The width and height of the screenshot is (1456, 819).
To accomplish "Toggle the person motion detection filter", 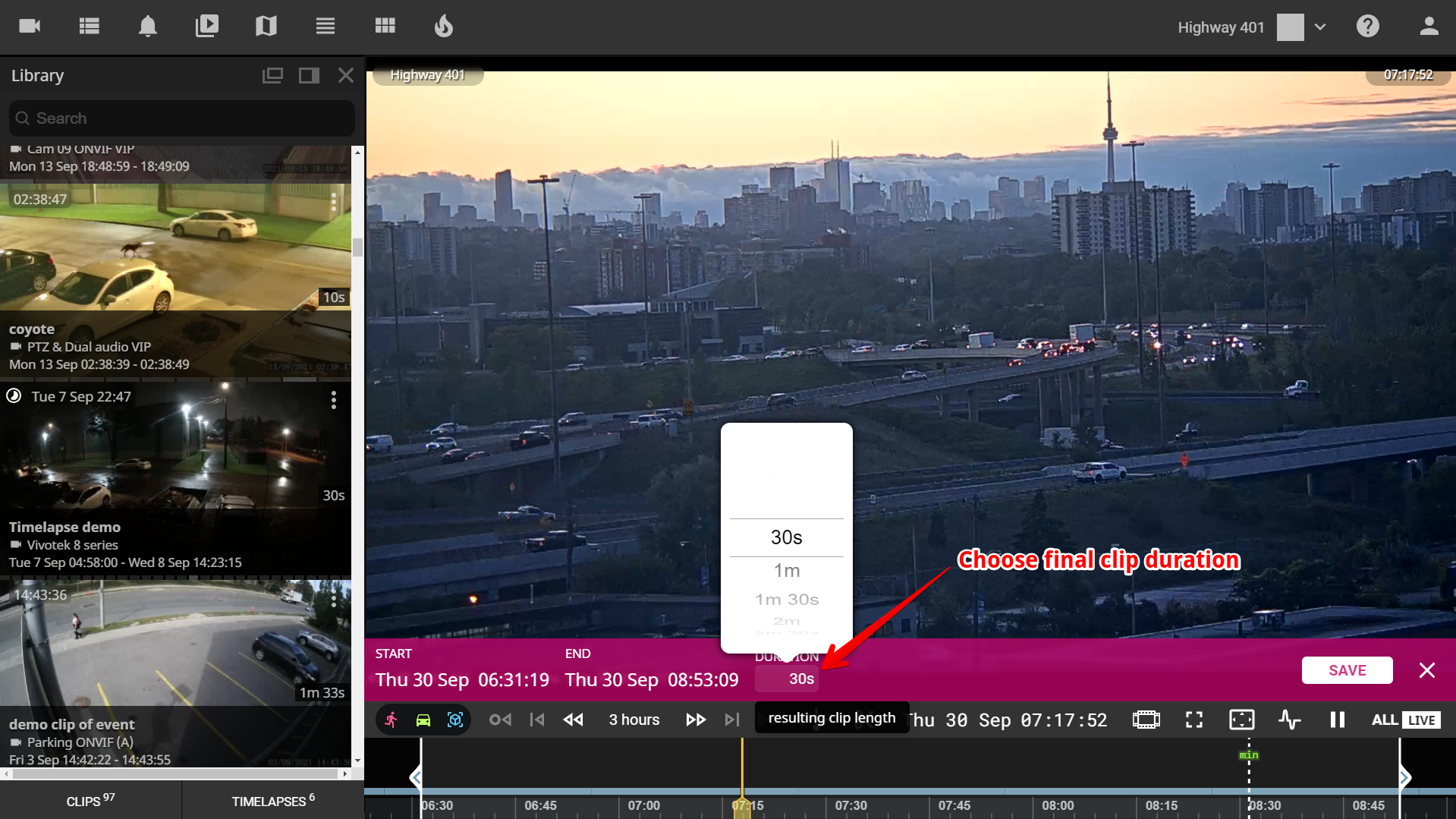I will pos(392,720).
